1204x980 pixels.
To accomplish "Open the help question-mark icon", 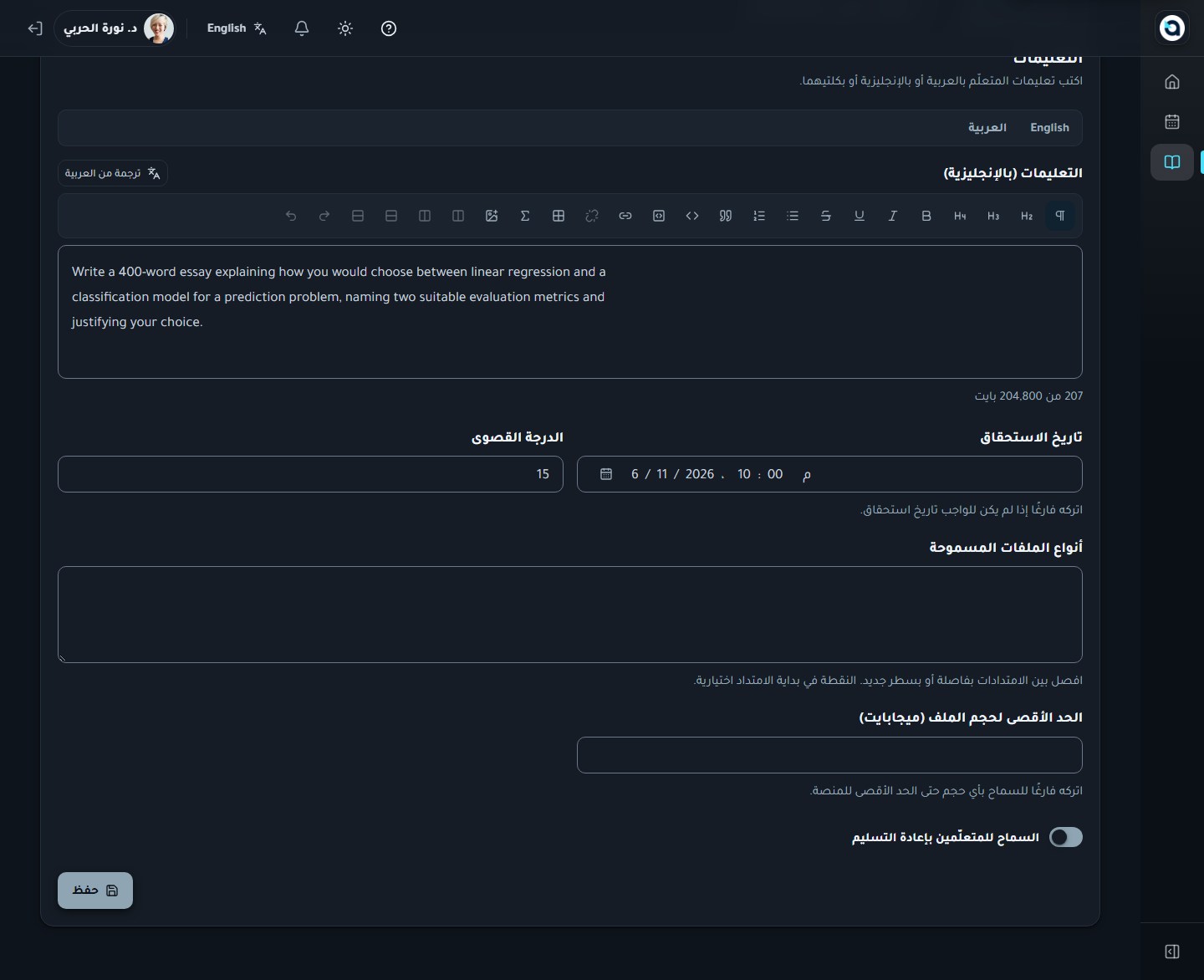I will (389, 28).
